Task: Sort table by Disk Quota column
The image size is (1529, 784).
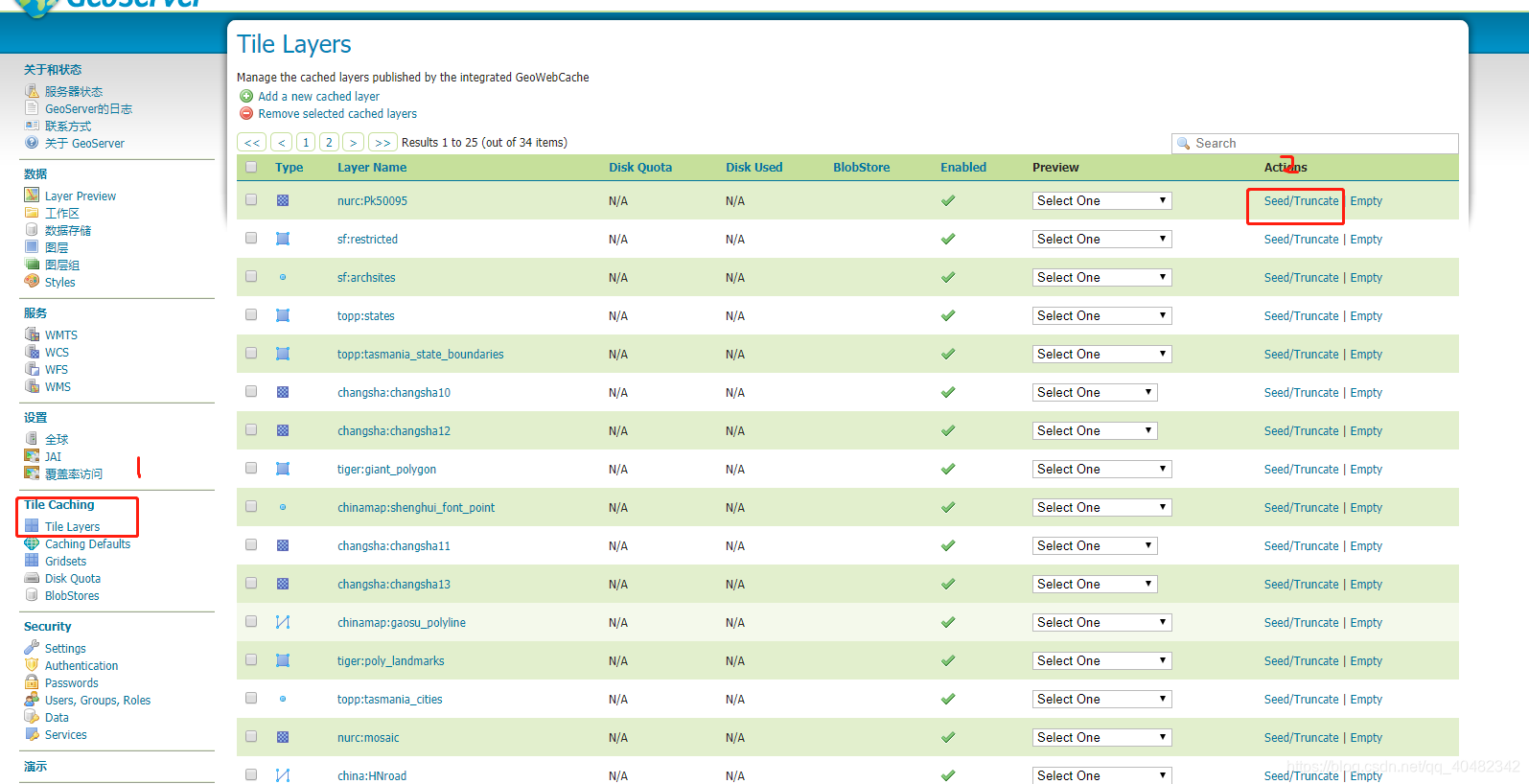Action: 640,167
